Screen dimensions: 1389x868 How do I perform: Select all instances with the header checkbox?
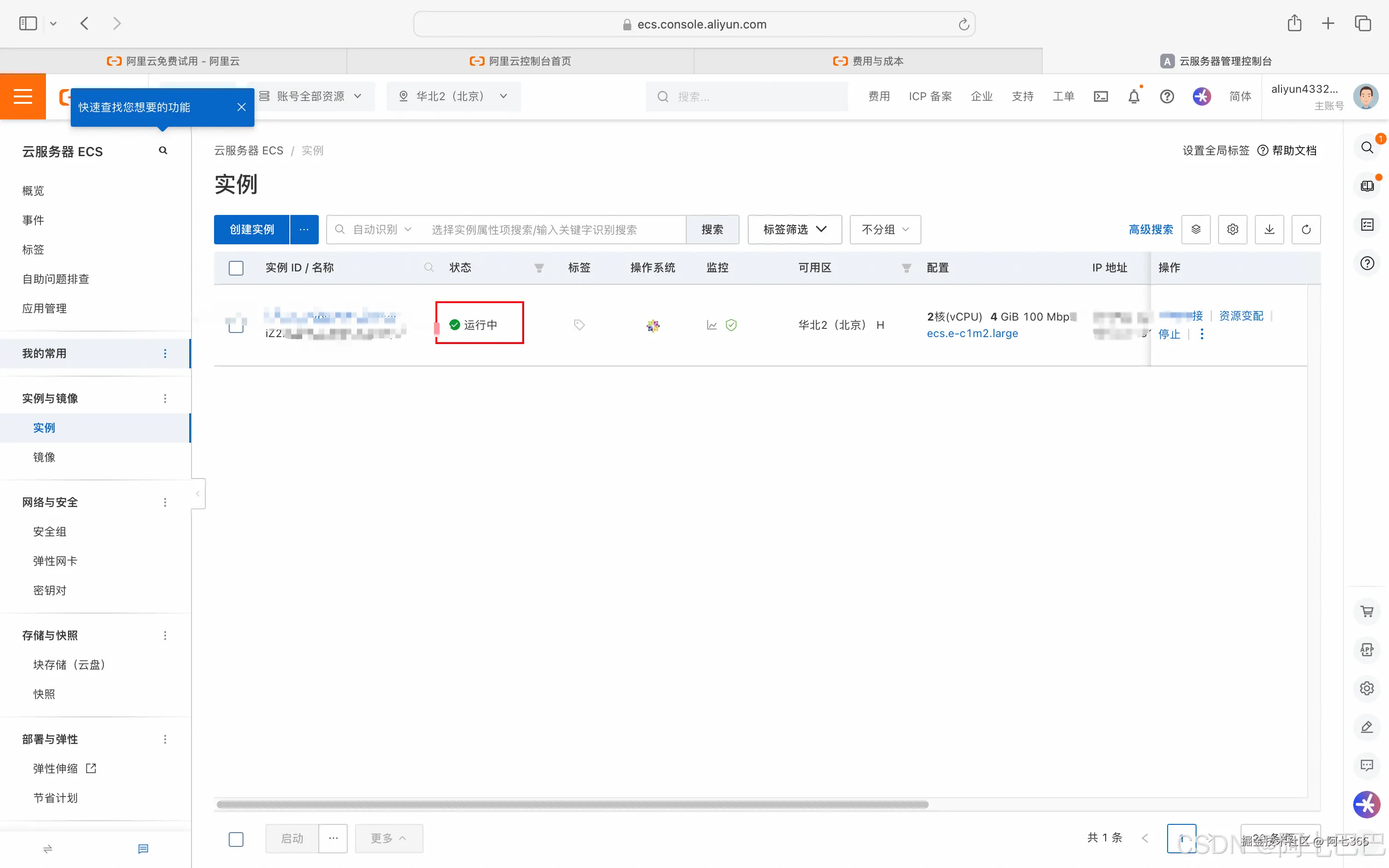(x=236, y=267)
